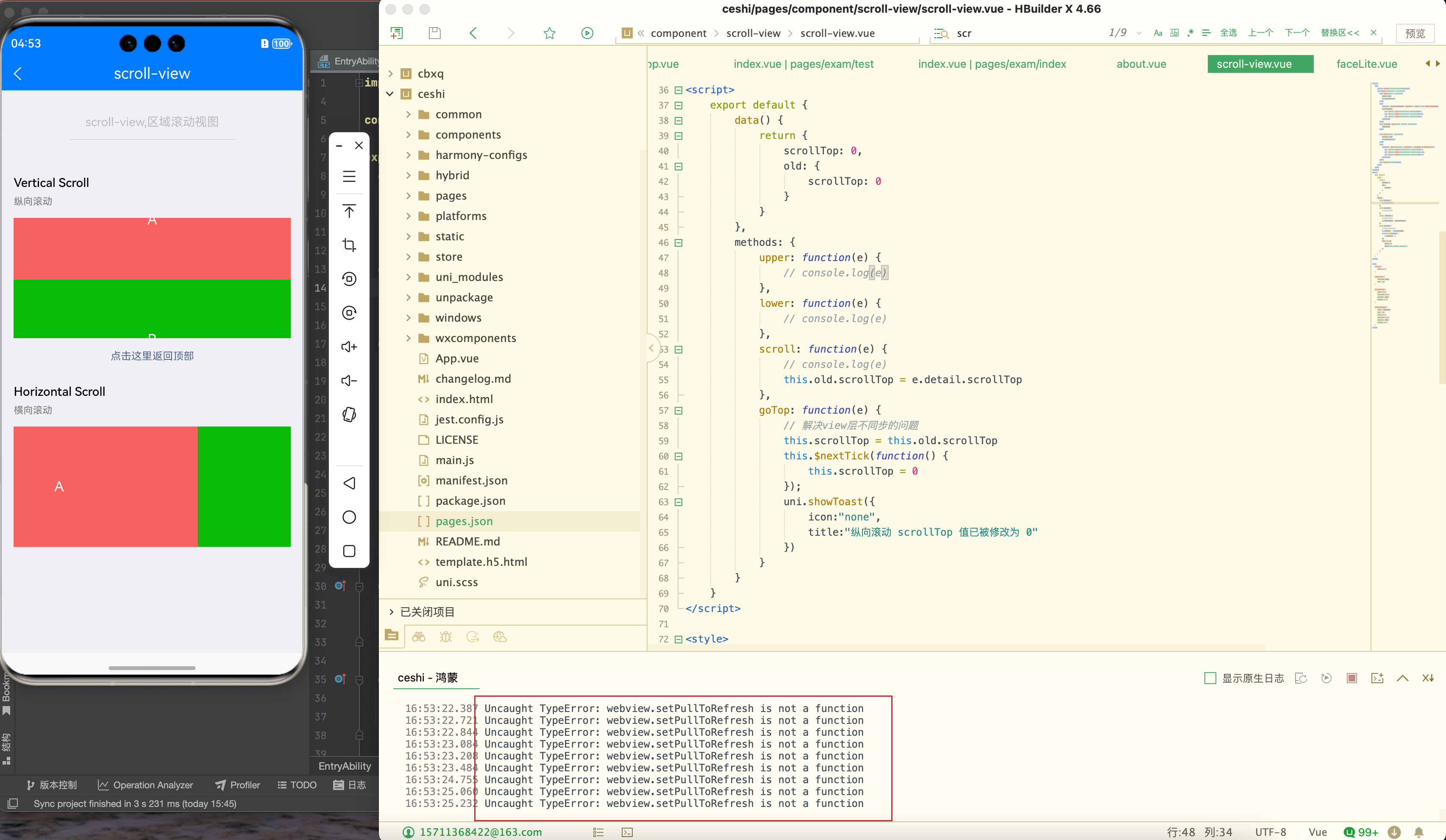Tap emulator recents square button
The height and width of the screenshot is (840, 1446).
click(350, 551)
